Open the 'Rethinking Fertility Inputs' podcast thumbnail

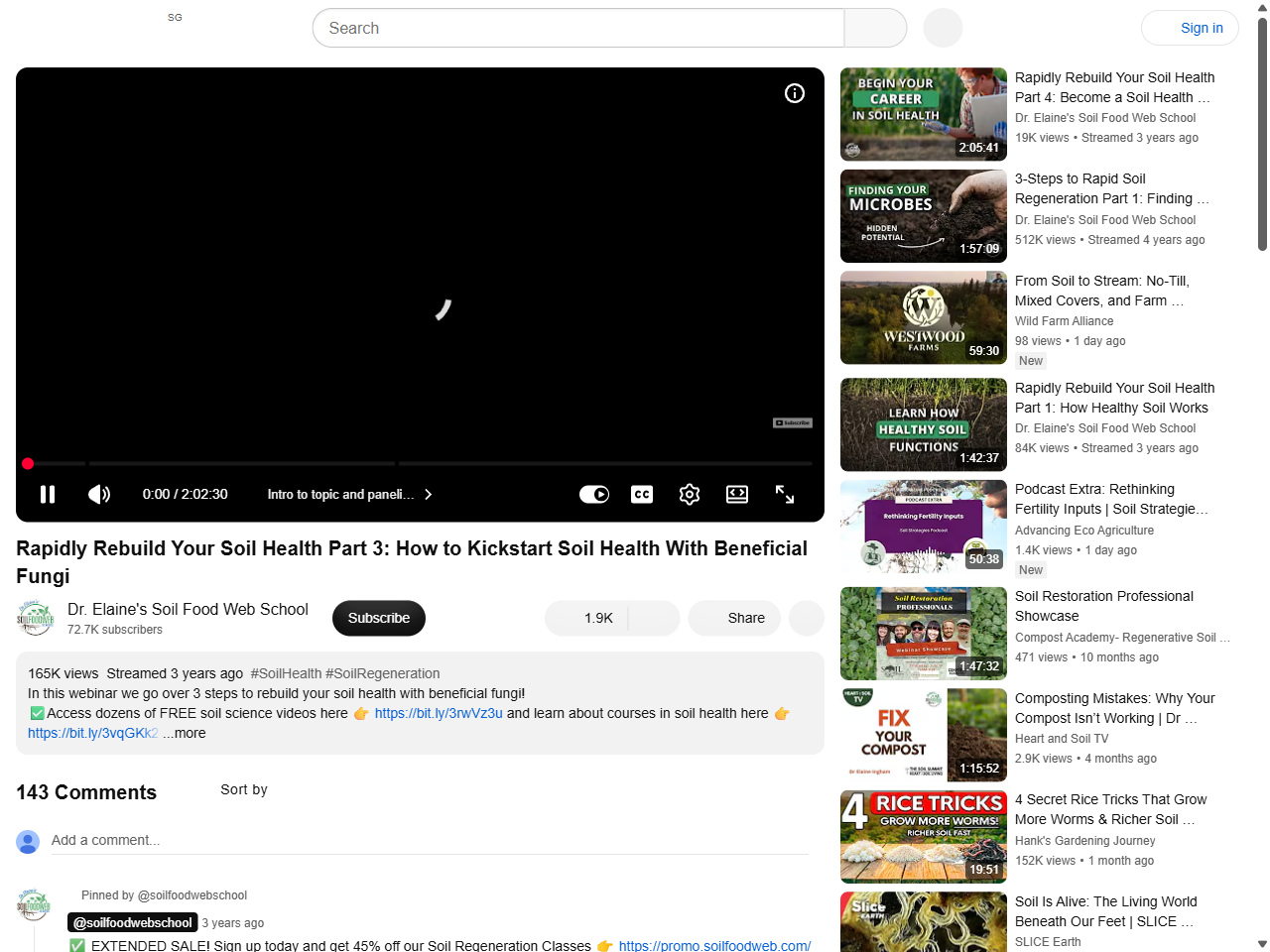click(x=924, y=527)
